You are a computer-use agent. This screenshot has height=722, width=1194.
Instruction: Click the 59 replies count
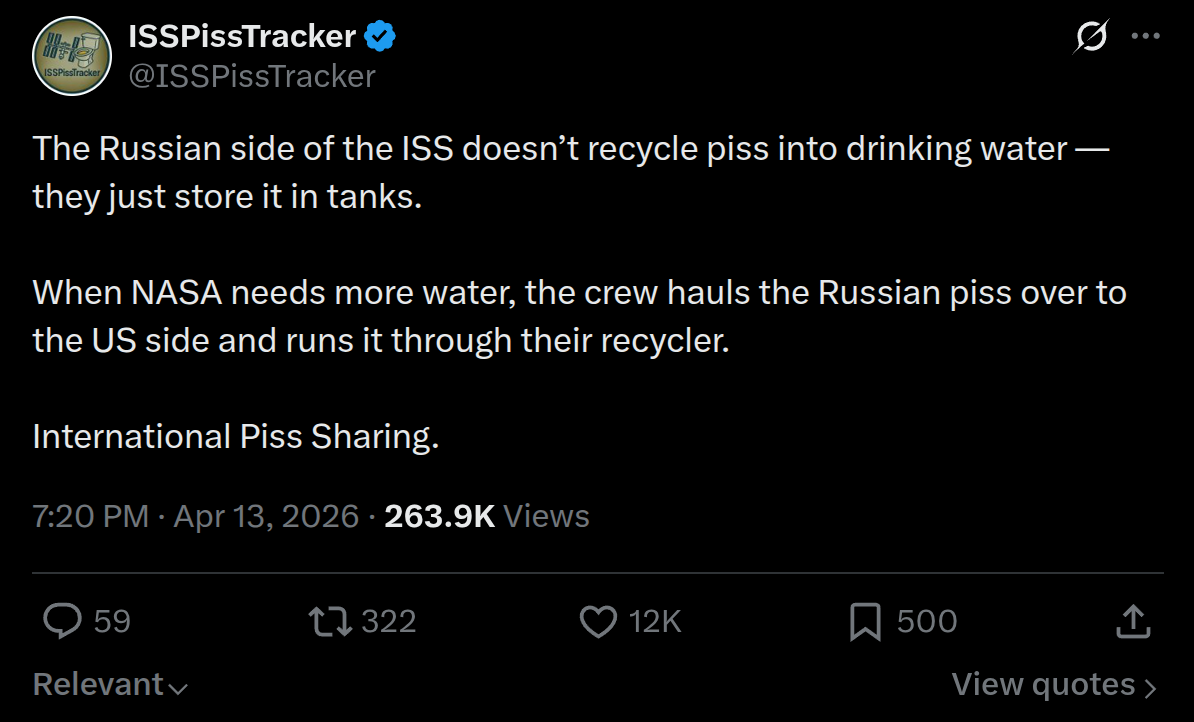coord(112,622)
